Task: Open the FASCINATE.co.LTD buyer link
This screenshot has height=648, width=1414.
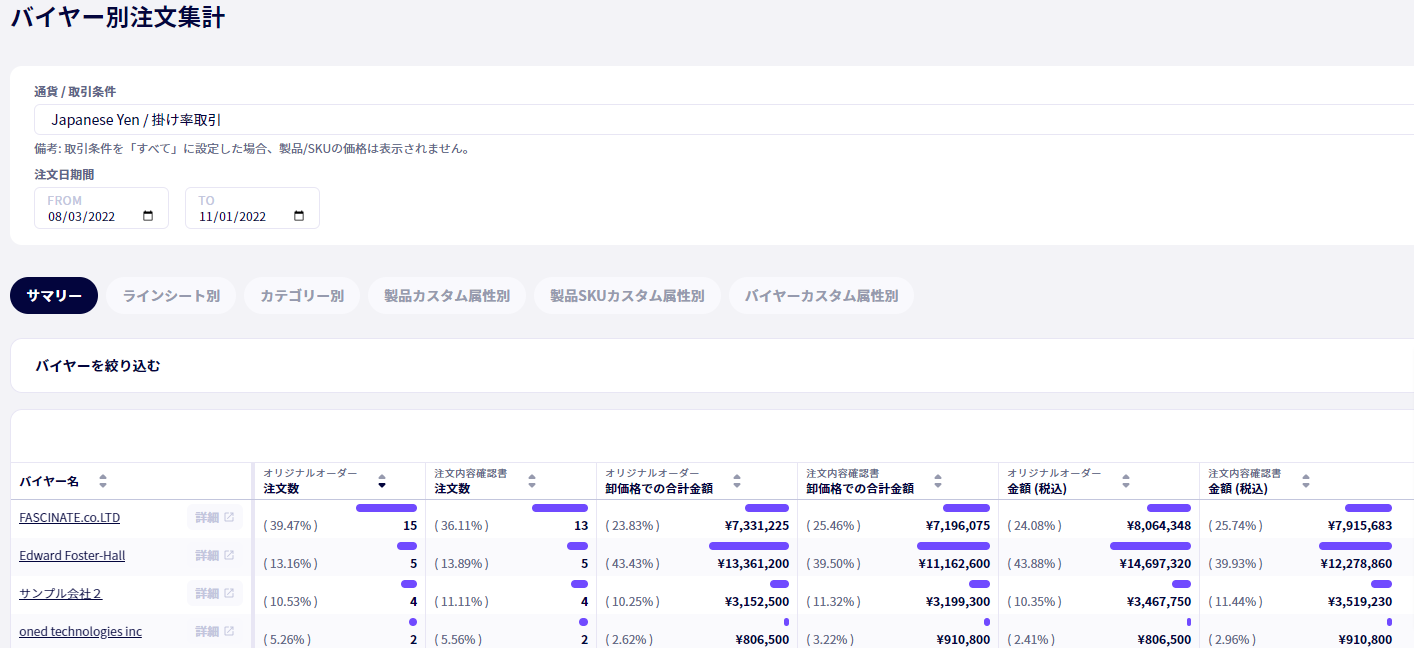Action: click(70, 518)
